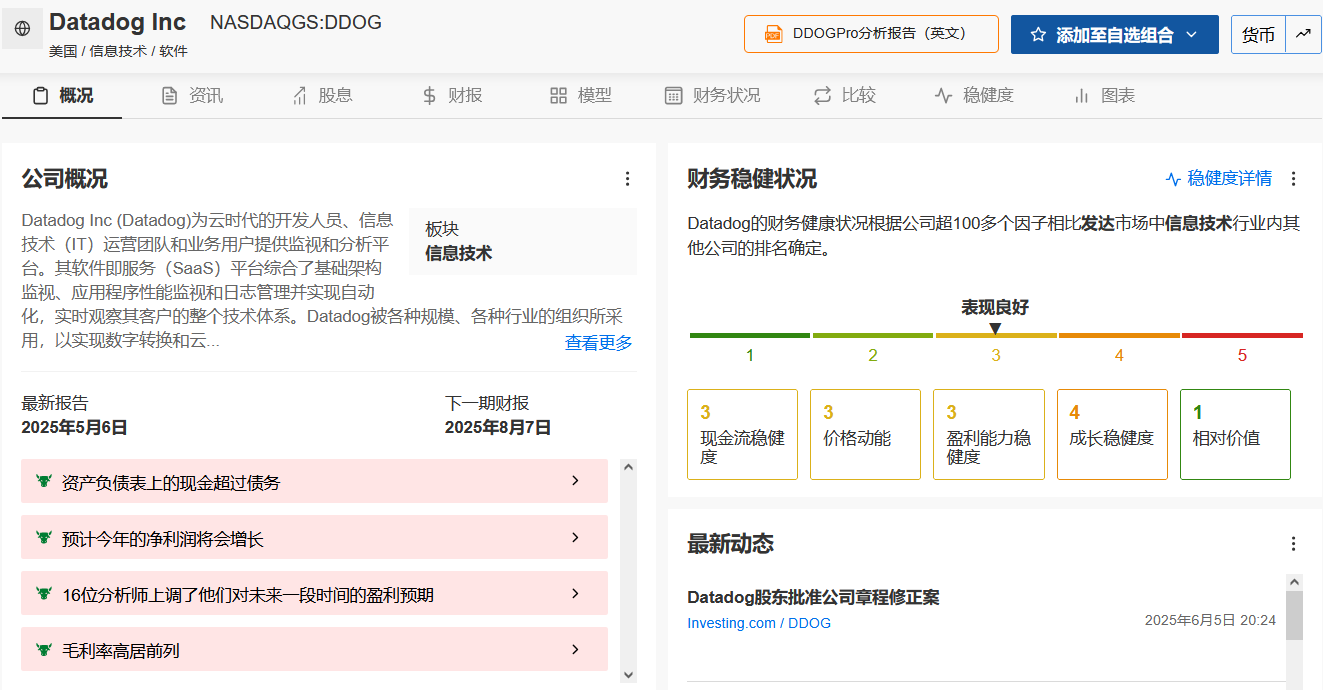Viewport: 1323px width, 690px height.
Task: Click tips list scrollbar up arrow
Action: click(628, 467)
